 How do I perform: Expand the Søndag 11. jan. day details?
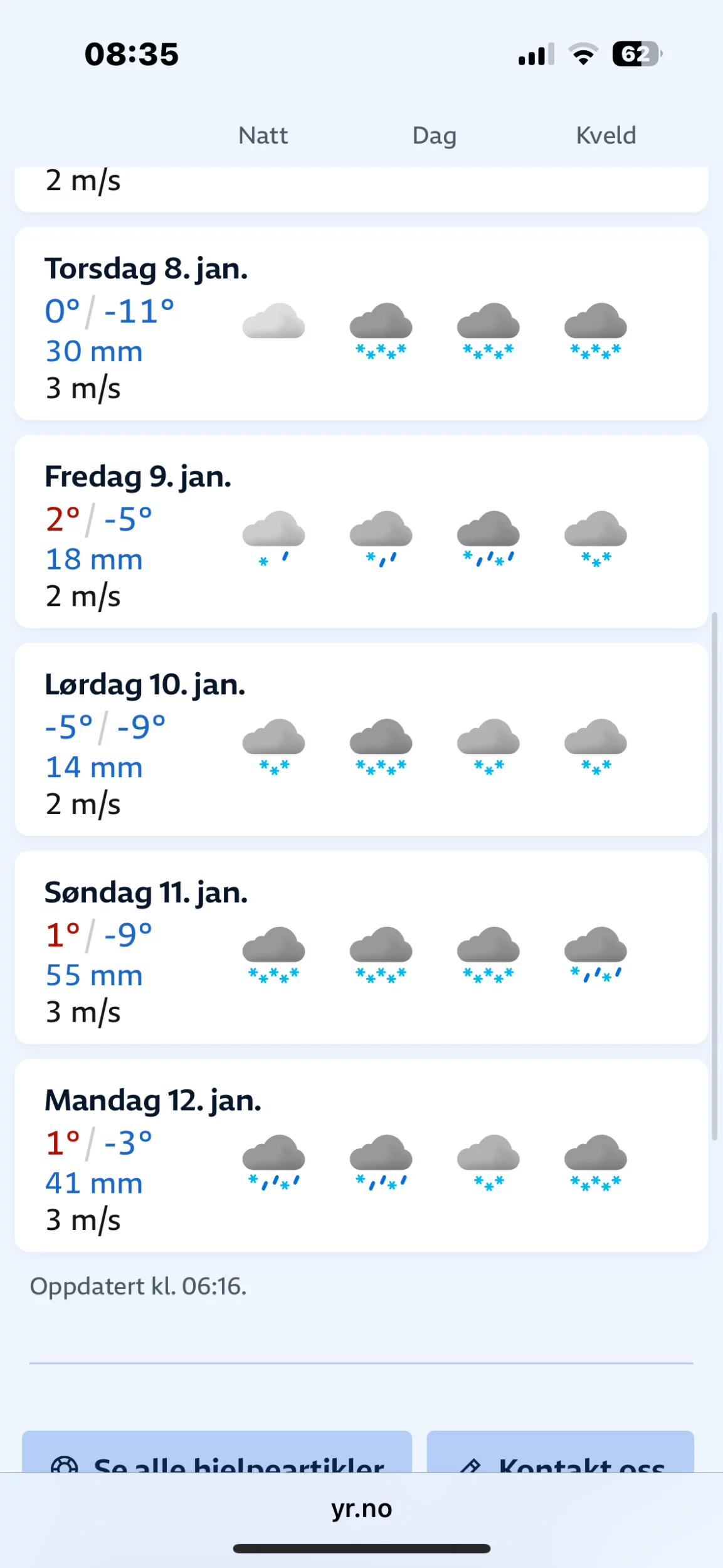(361, 948)
